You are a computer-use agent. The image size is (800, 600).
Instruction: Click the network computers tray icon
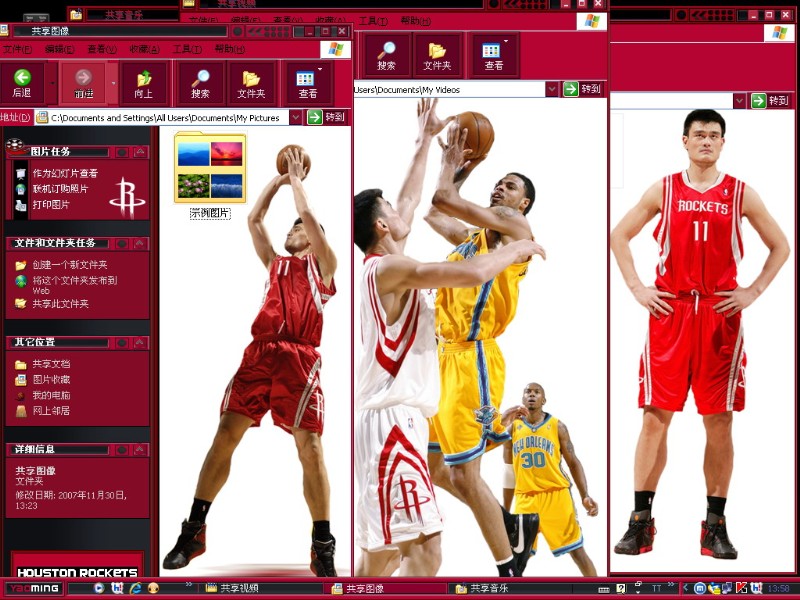click(x=728, y=588)
